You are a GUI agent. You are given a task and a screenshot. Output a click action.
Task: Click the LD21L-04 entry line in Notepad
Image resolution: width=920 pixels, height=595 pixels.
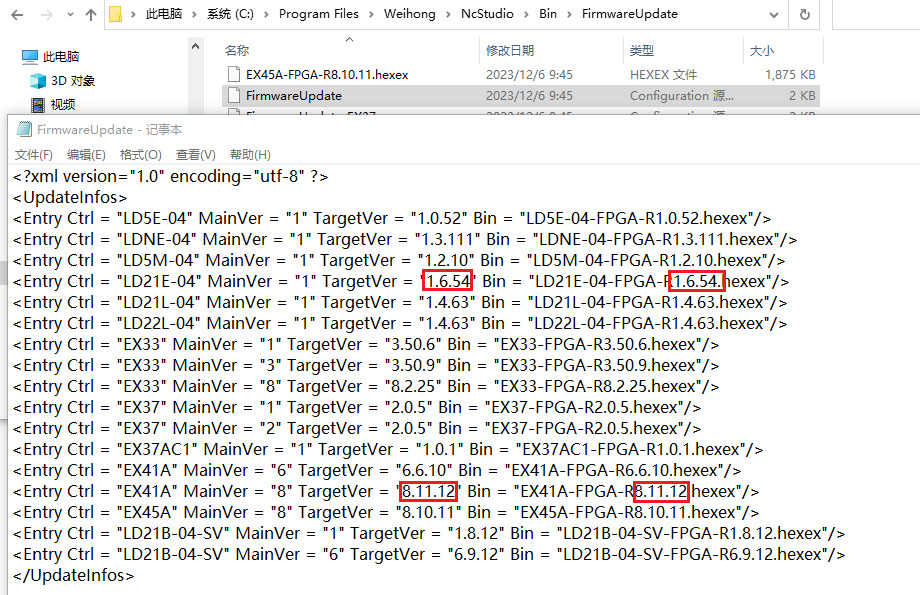tap(400, 303)
